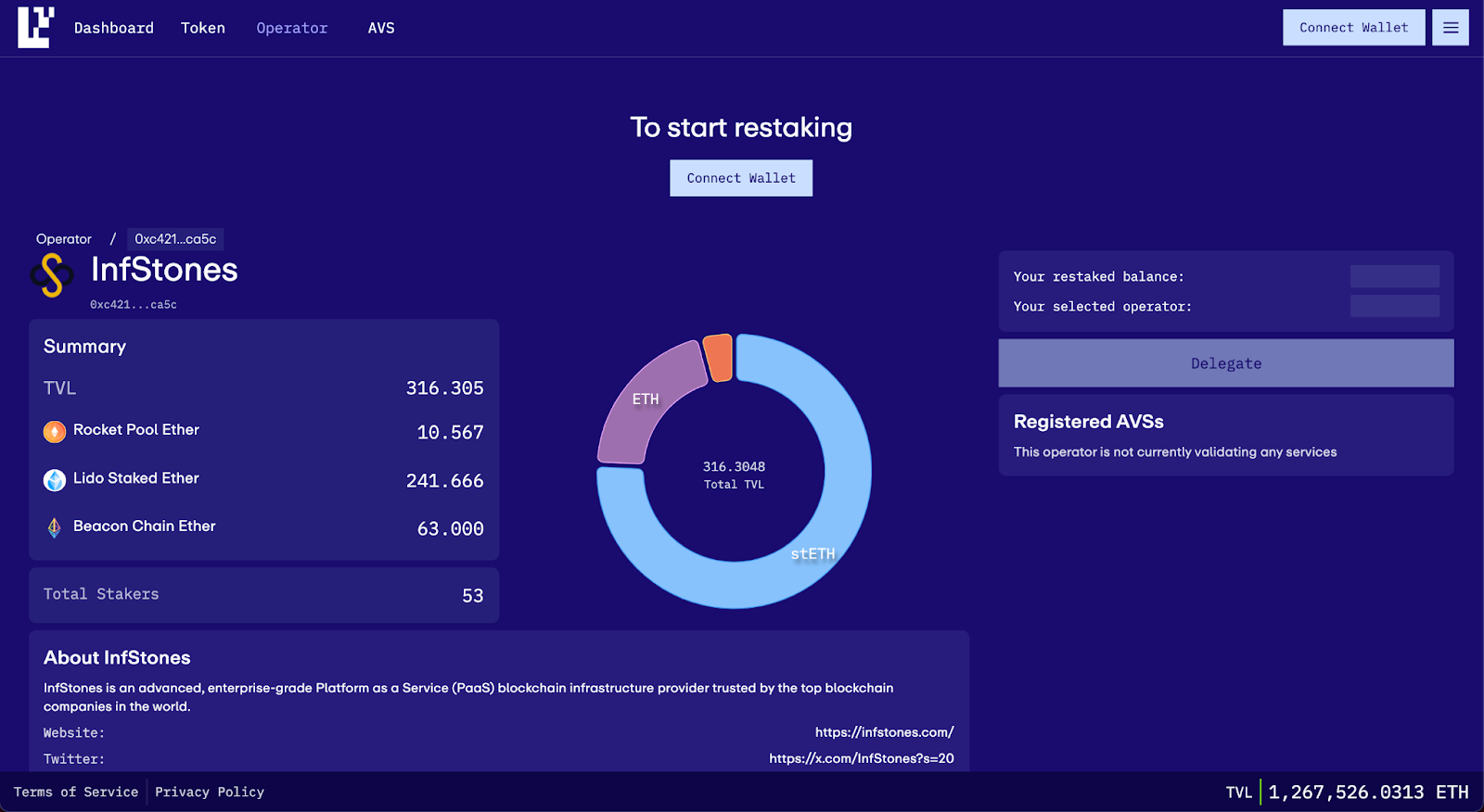Click the site logo in header

pos(36,27)
